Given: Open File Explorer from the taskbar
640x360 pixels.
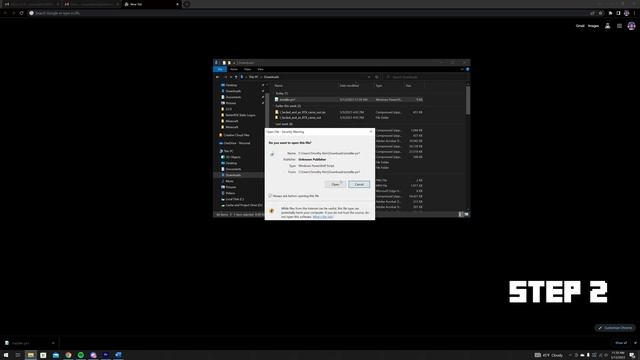Looking at the screenshot, I should pos(31,355).
